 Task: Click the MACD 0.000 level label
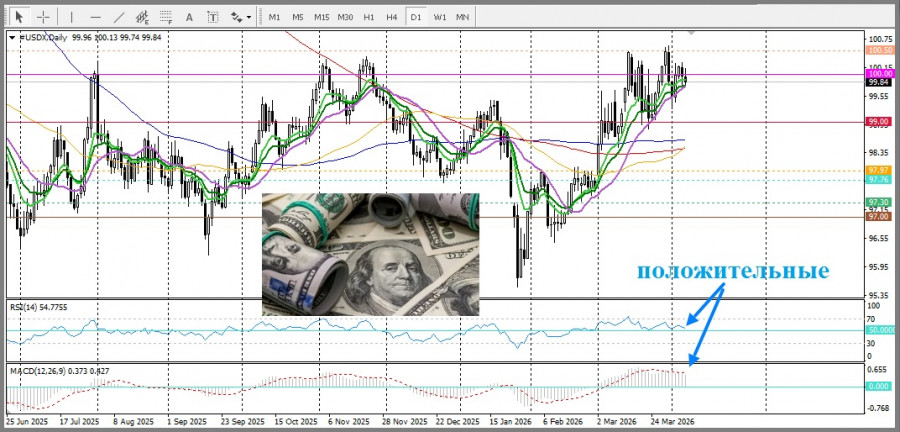tap(880, 387)
